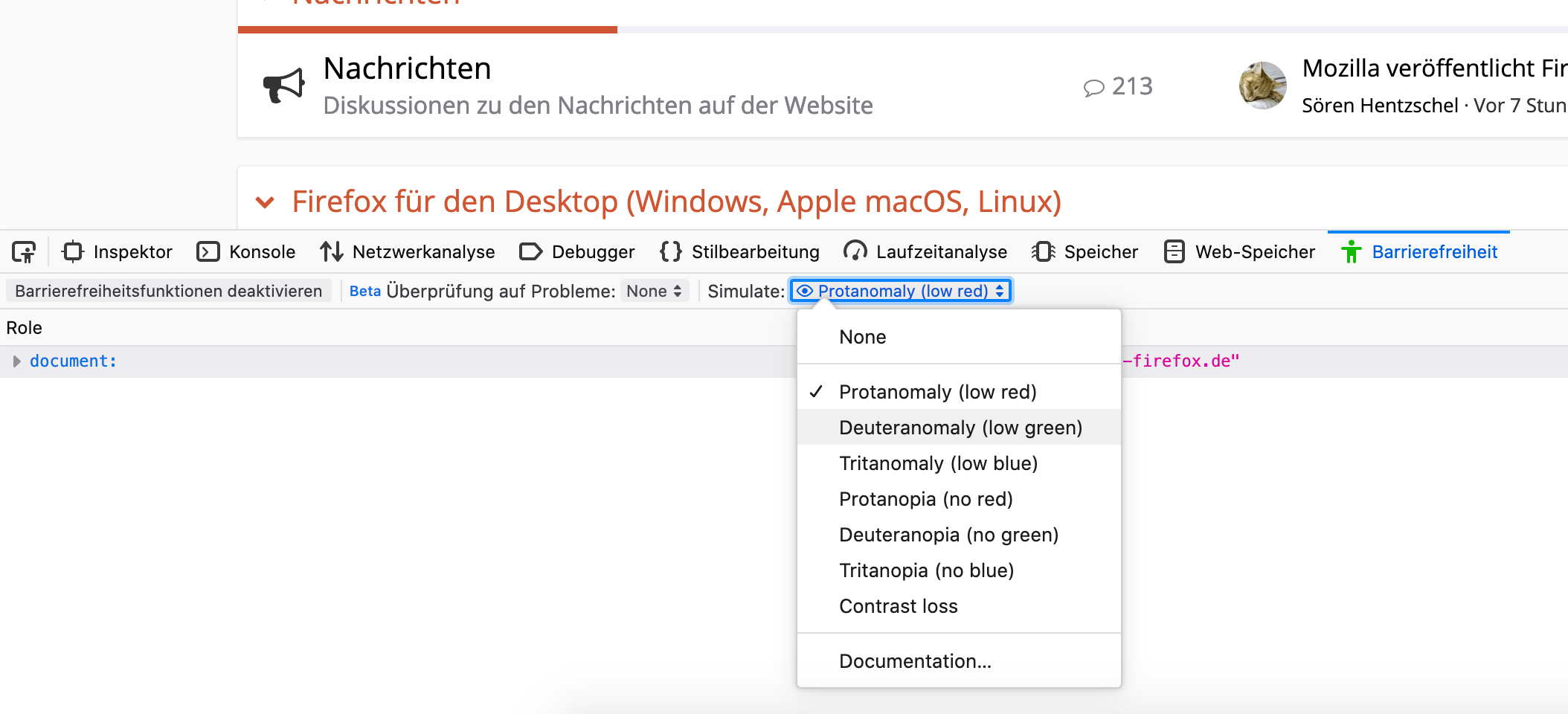Open Documentation... menu entry
1568x714 pixels.
[915, 661]
